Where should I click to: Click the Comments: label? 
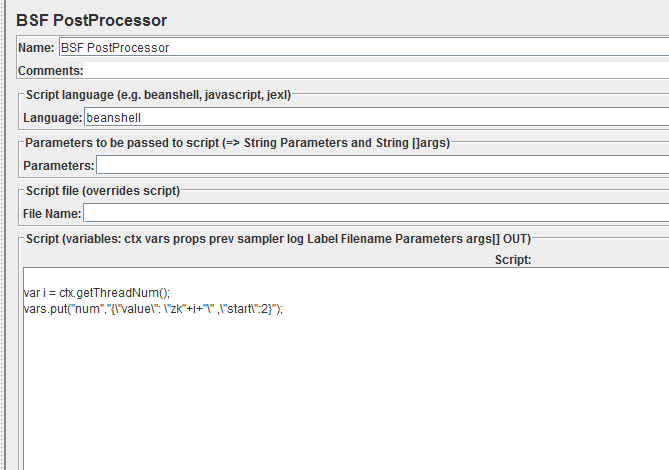coord(51,71)
